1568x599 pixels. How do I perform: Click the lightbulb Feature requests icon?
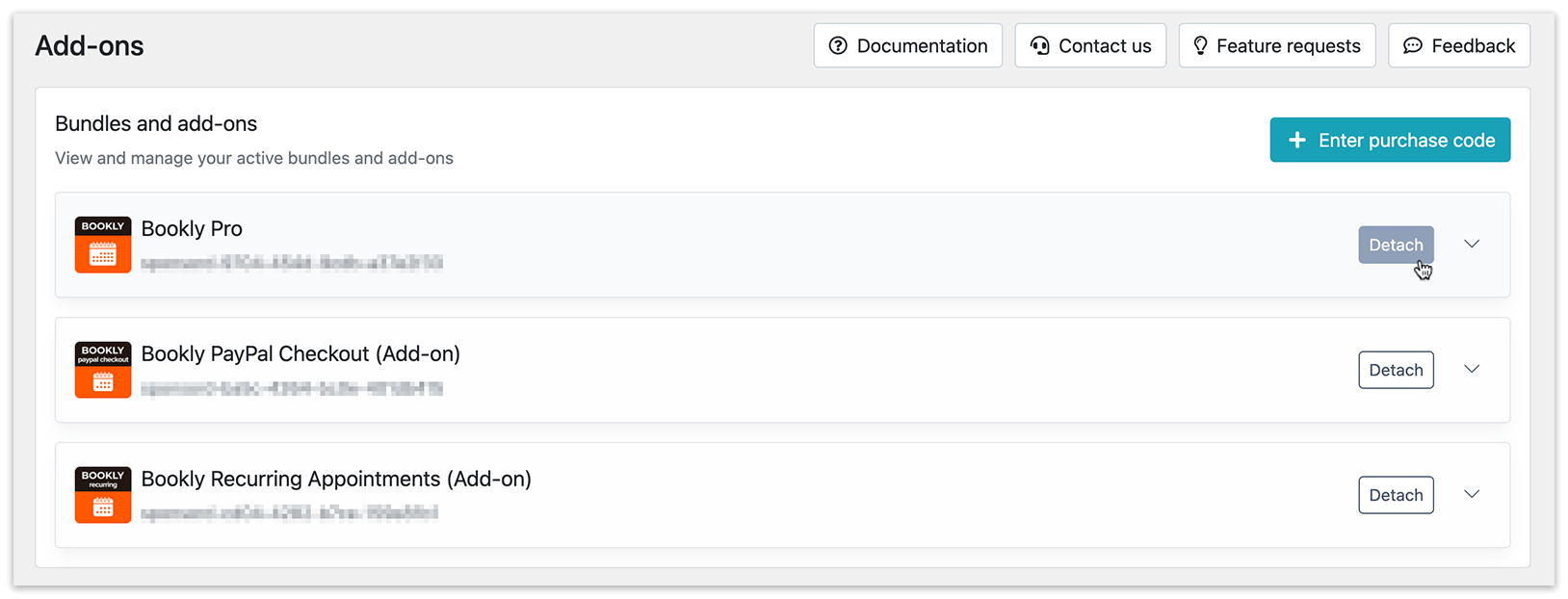click(x=1200, y=45)
